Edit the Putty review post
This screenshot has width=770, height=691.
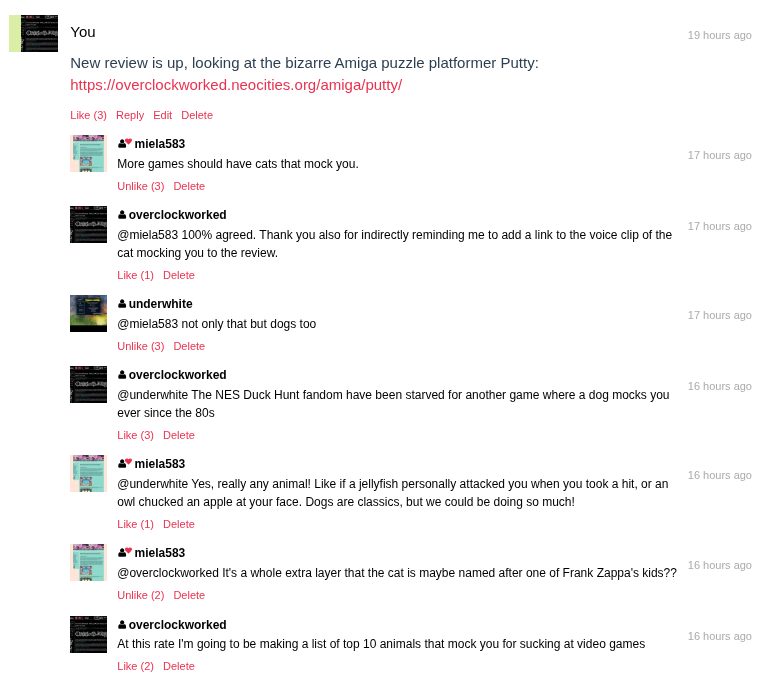(162, 115)
